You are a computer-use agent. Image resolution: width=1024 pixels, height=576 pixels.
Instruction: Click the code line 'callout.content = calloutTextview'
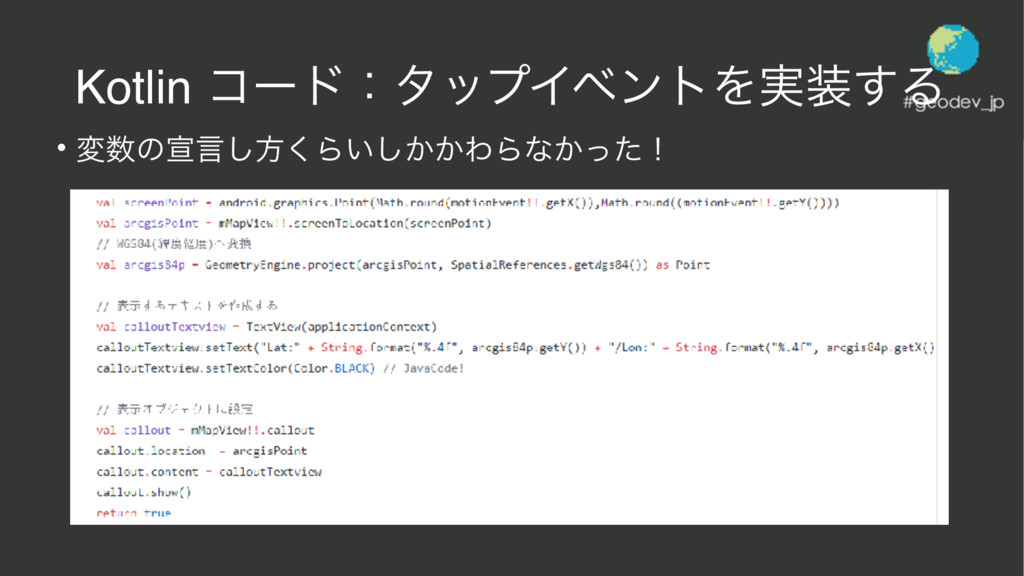(209, 472)
